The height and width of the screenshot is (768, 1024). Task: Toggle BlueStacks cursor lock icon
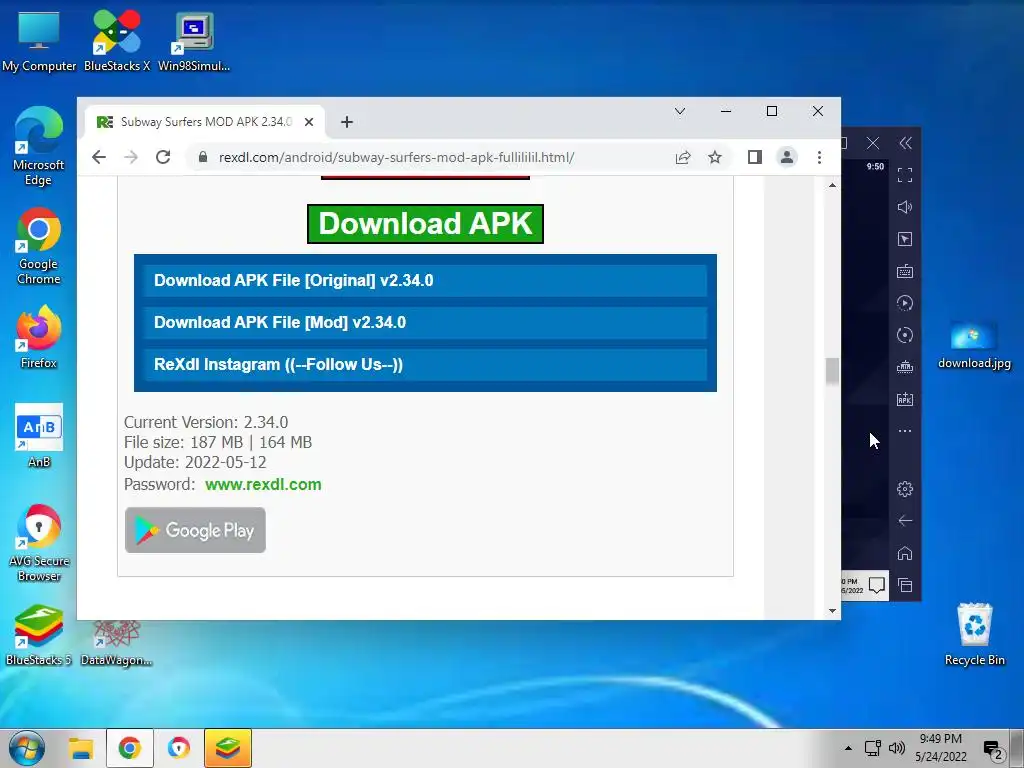coord(905,239)
